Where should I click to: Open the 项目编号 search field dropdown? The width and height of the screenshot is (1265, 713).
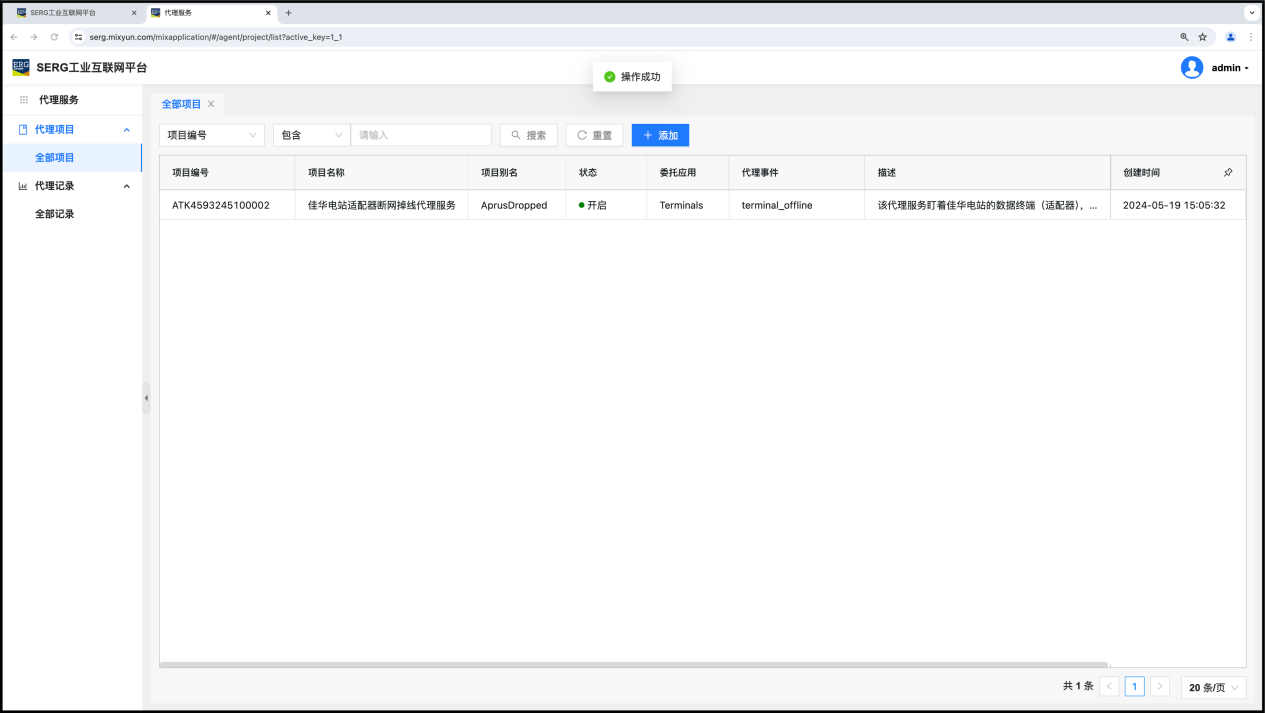(x=211, y=135)
